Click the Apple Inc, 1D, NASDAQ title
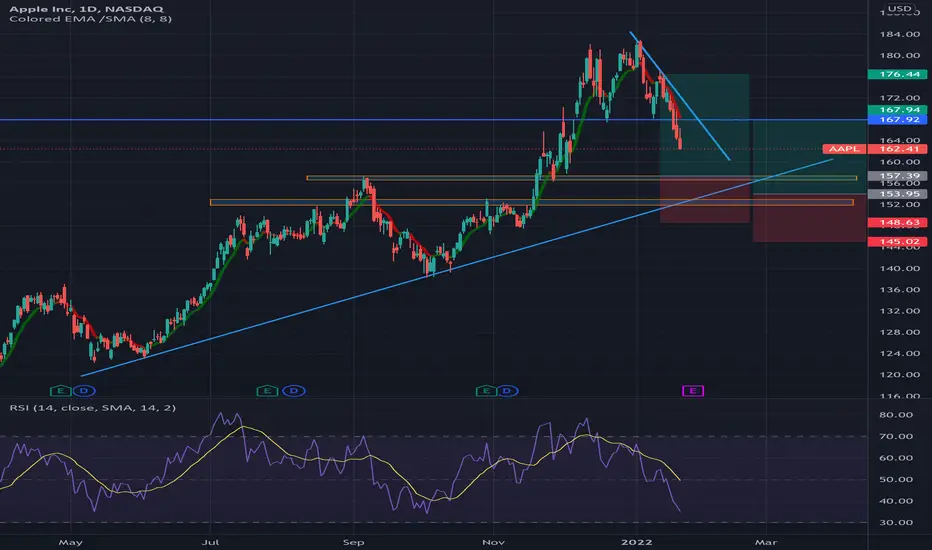 coord(86,8)
